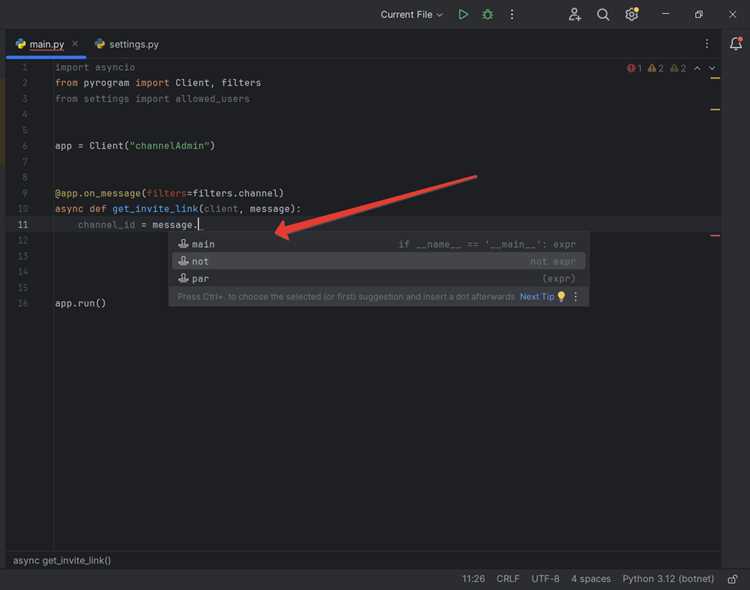Change the CRLF line separator

[507, 579]
